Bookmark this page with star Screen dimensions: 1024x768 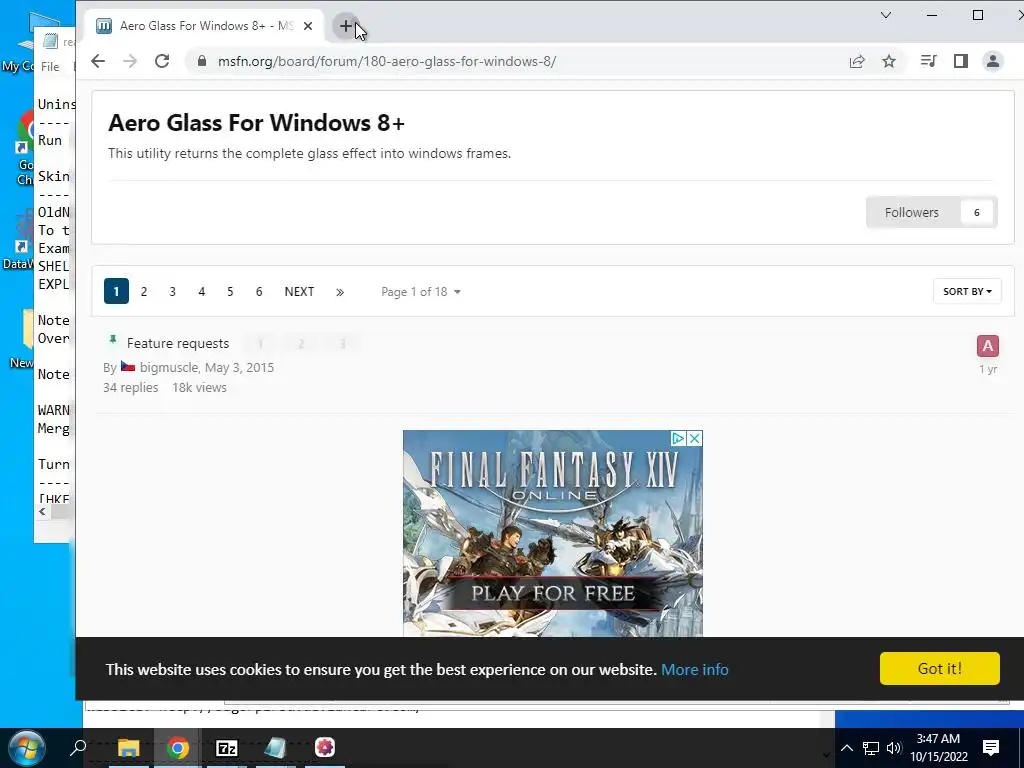[889, 61]
